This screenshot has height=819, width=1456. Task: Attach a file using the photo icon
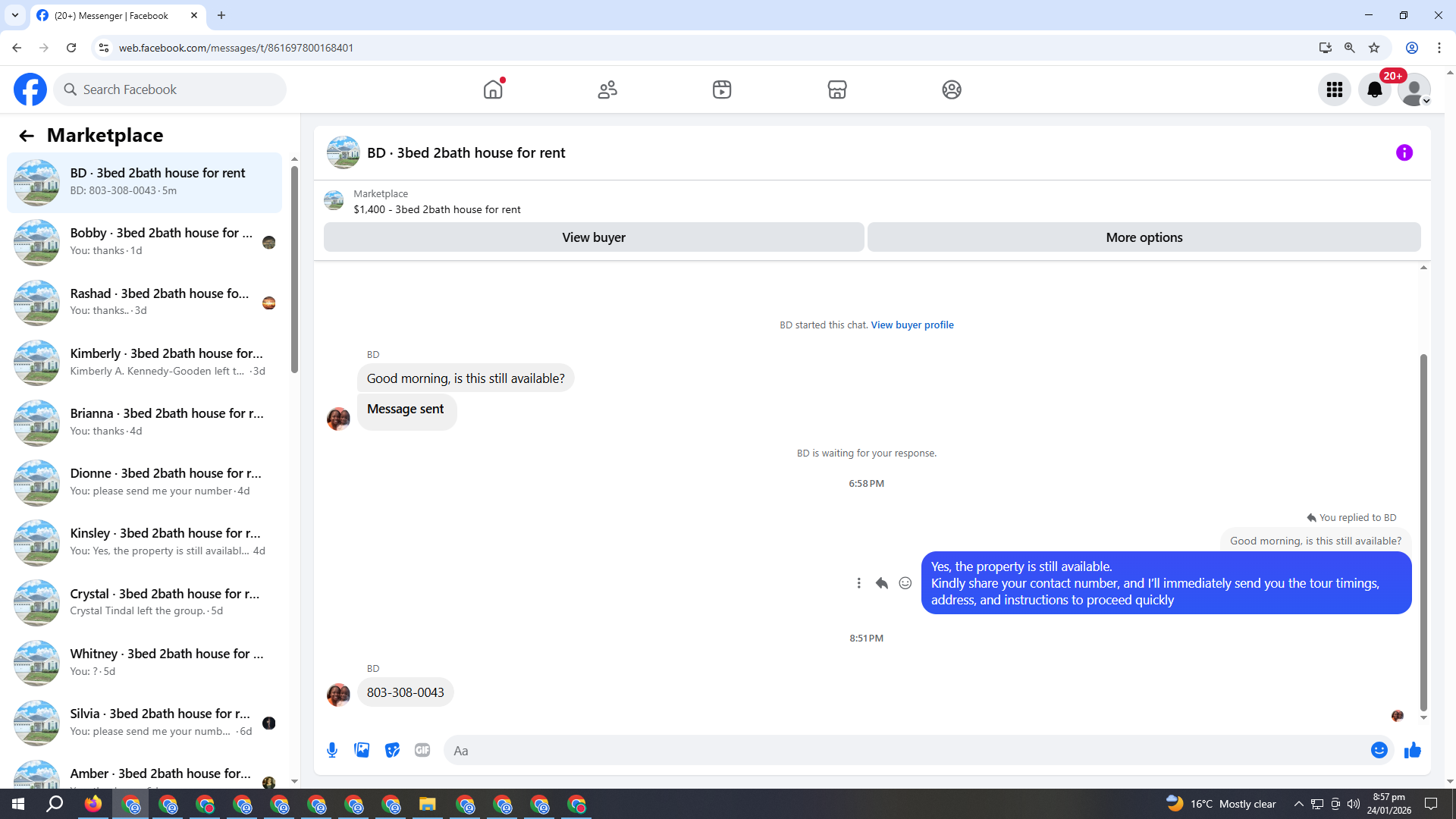click(x=362, y=750)
